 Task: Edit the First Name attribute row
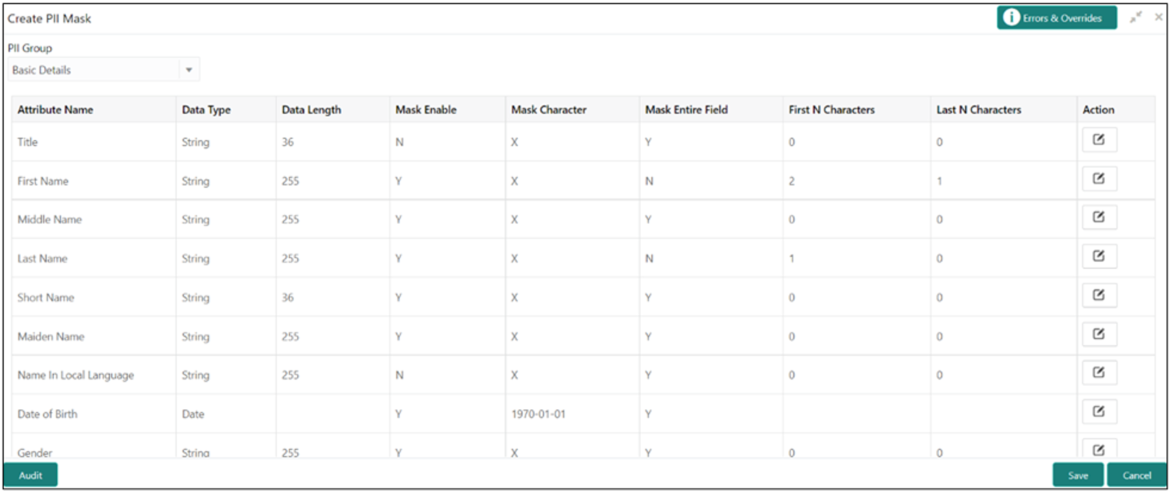click(1099, 180)
